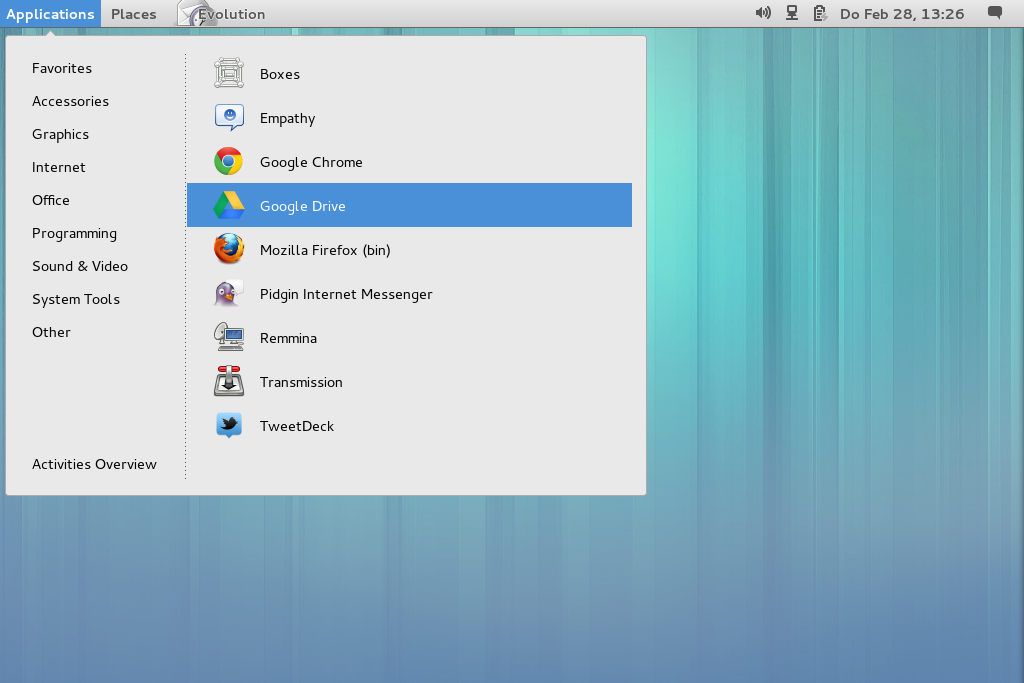The height and width of the screenshot is (683, 1024).
Task: Click the 'Boxes' text label
Action: click(x=280, y=74)
